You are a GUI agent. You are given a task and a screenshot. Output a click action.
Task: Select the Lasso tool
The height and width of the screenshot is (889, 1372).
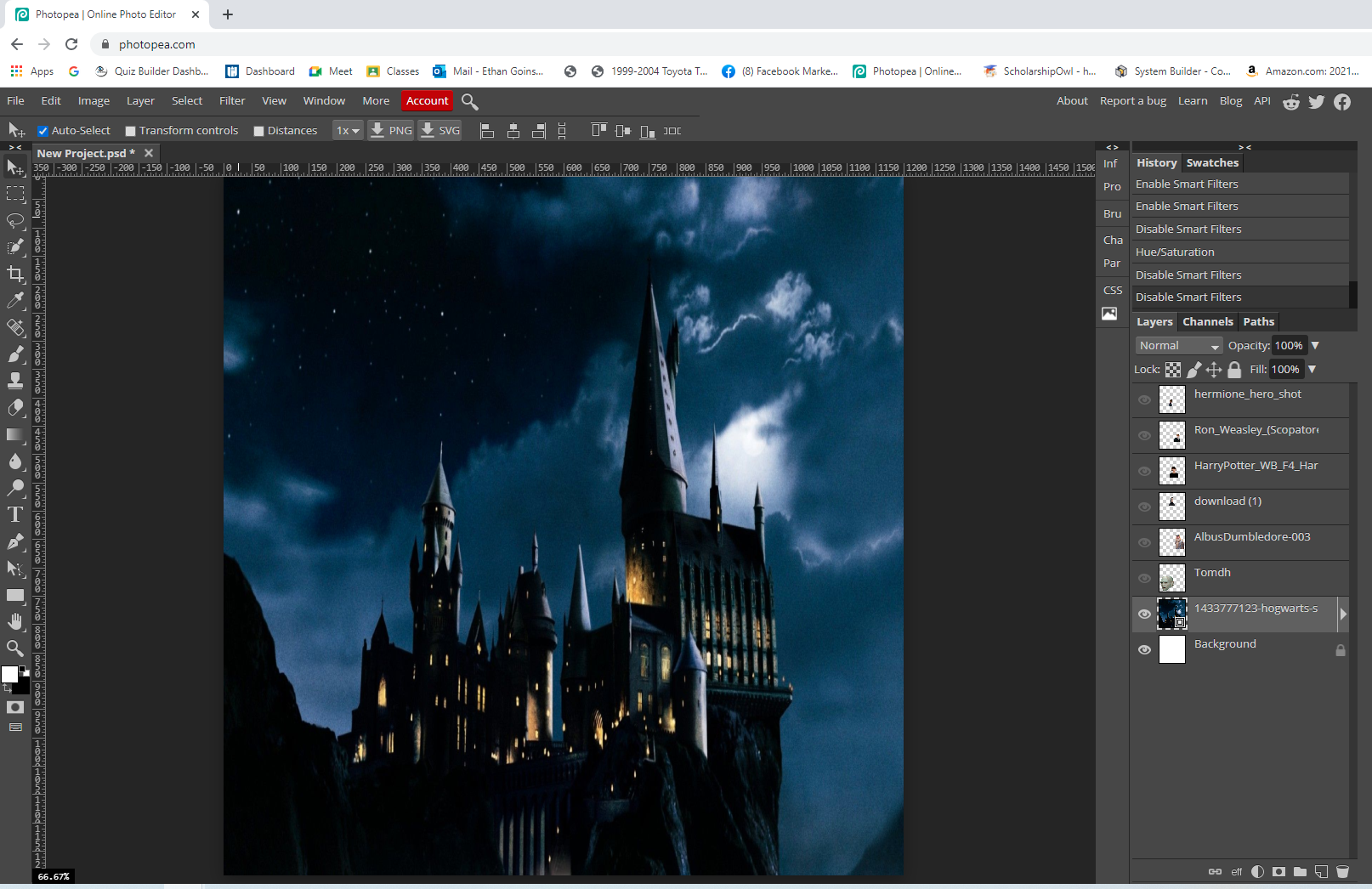(x=15, y=221)
